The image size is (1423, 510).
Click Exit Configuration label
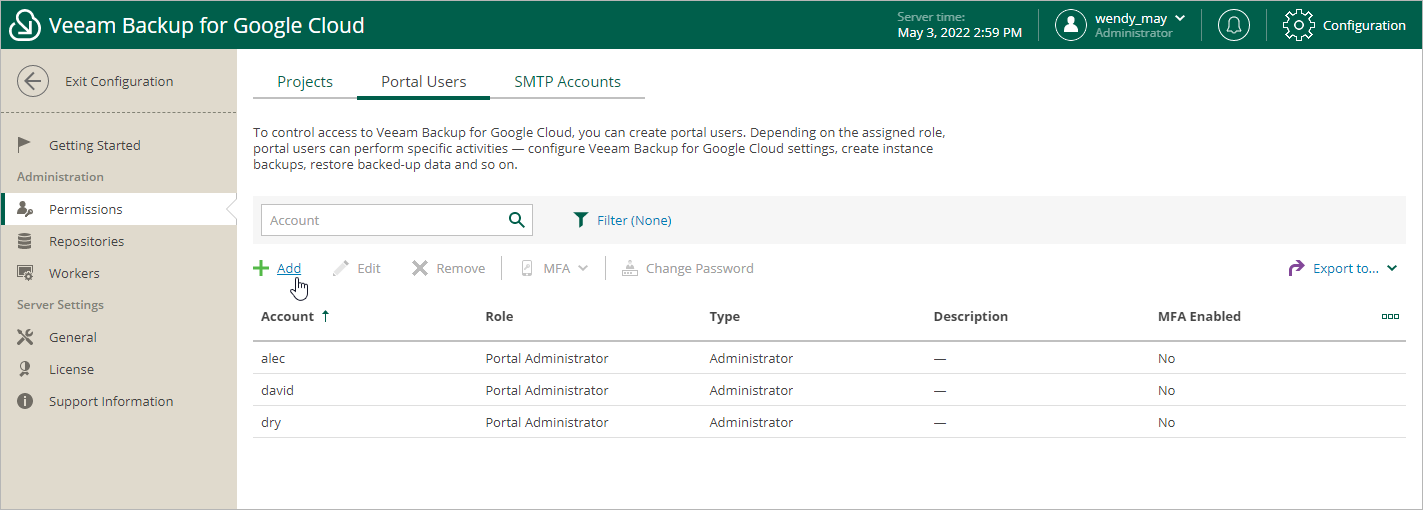pos(119,81)
